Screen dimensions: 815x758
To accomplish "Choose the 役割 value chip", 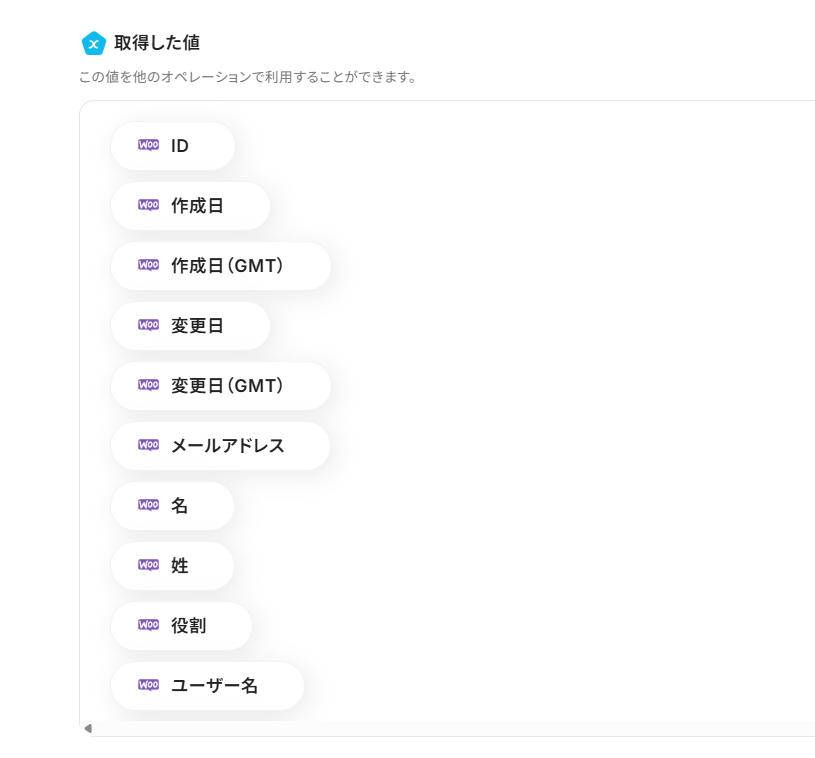I will click(182, 626).
